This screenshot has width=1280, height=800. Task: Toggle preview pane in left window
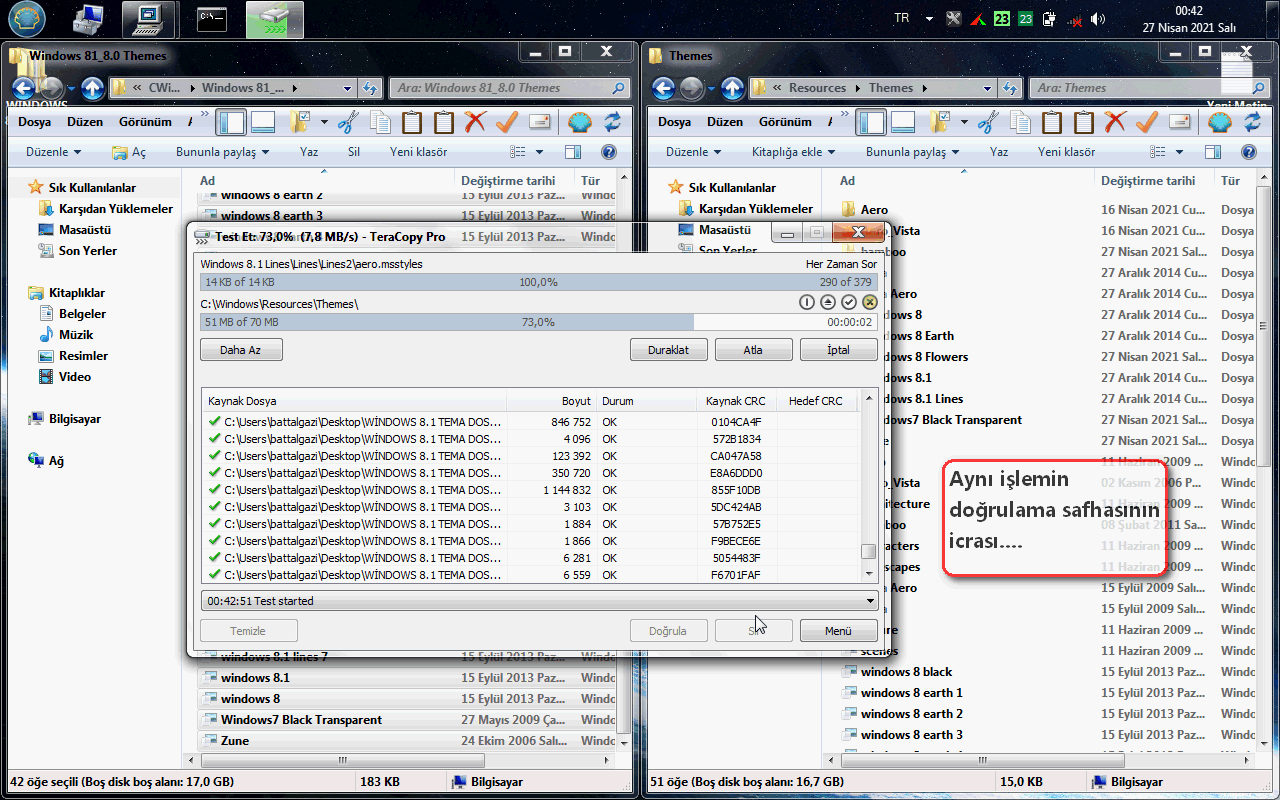click(573, 152)
